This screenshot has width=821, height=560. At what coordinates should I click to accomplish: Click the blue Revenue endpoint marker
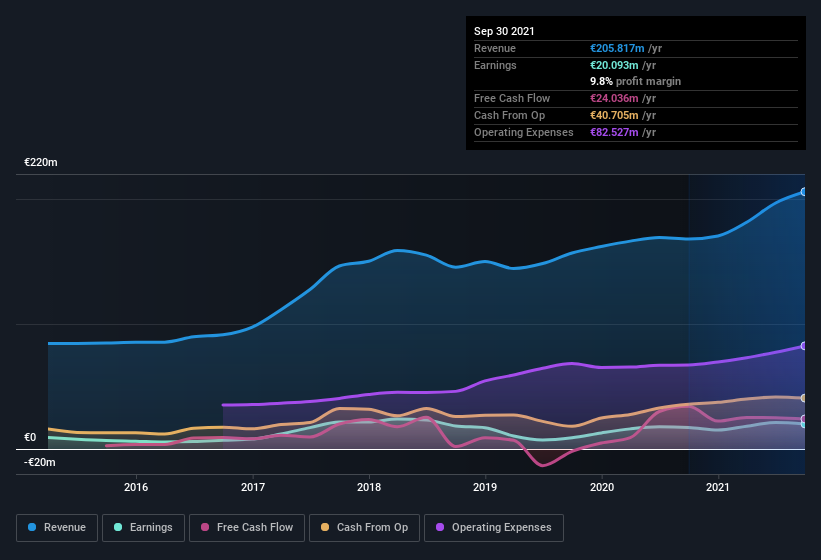point(804,192)
